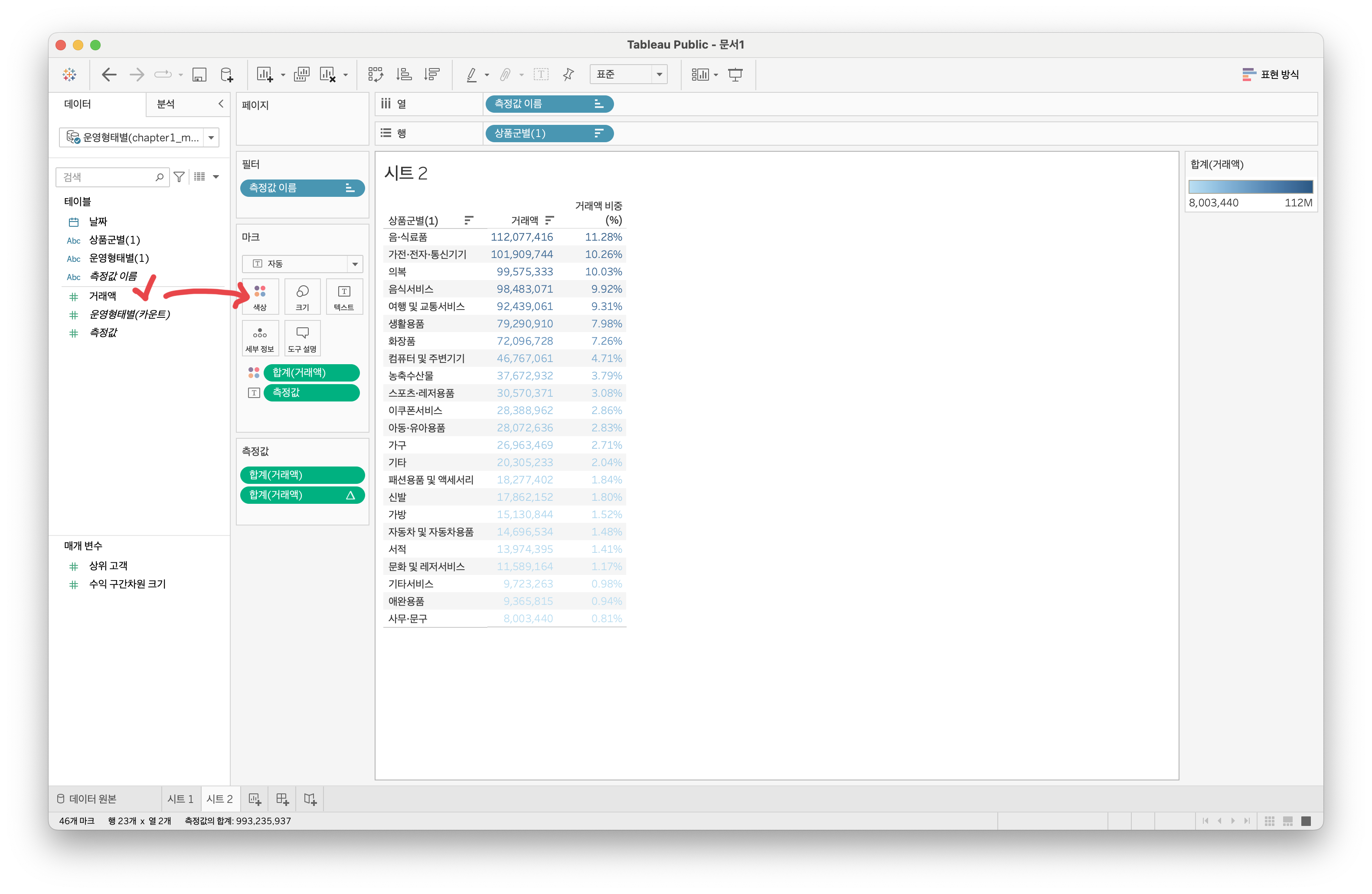Open the Color marks card button
The image size is (1372, 894).
pos(260,296)
